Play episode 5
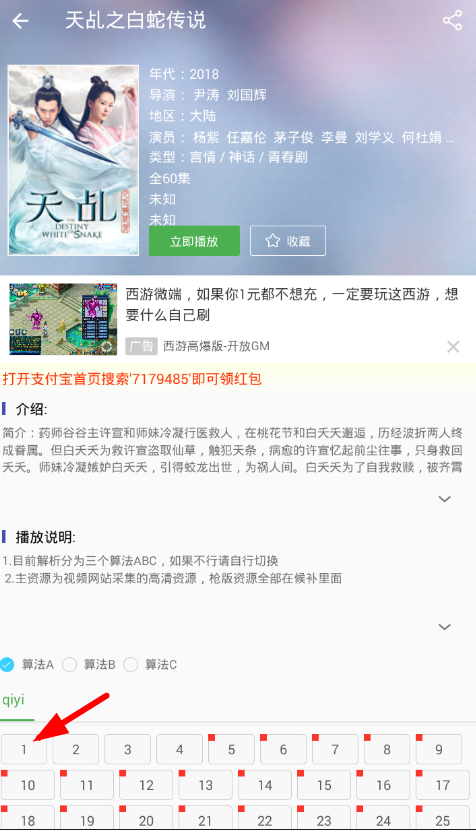 231,749
